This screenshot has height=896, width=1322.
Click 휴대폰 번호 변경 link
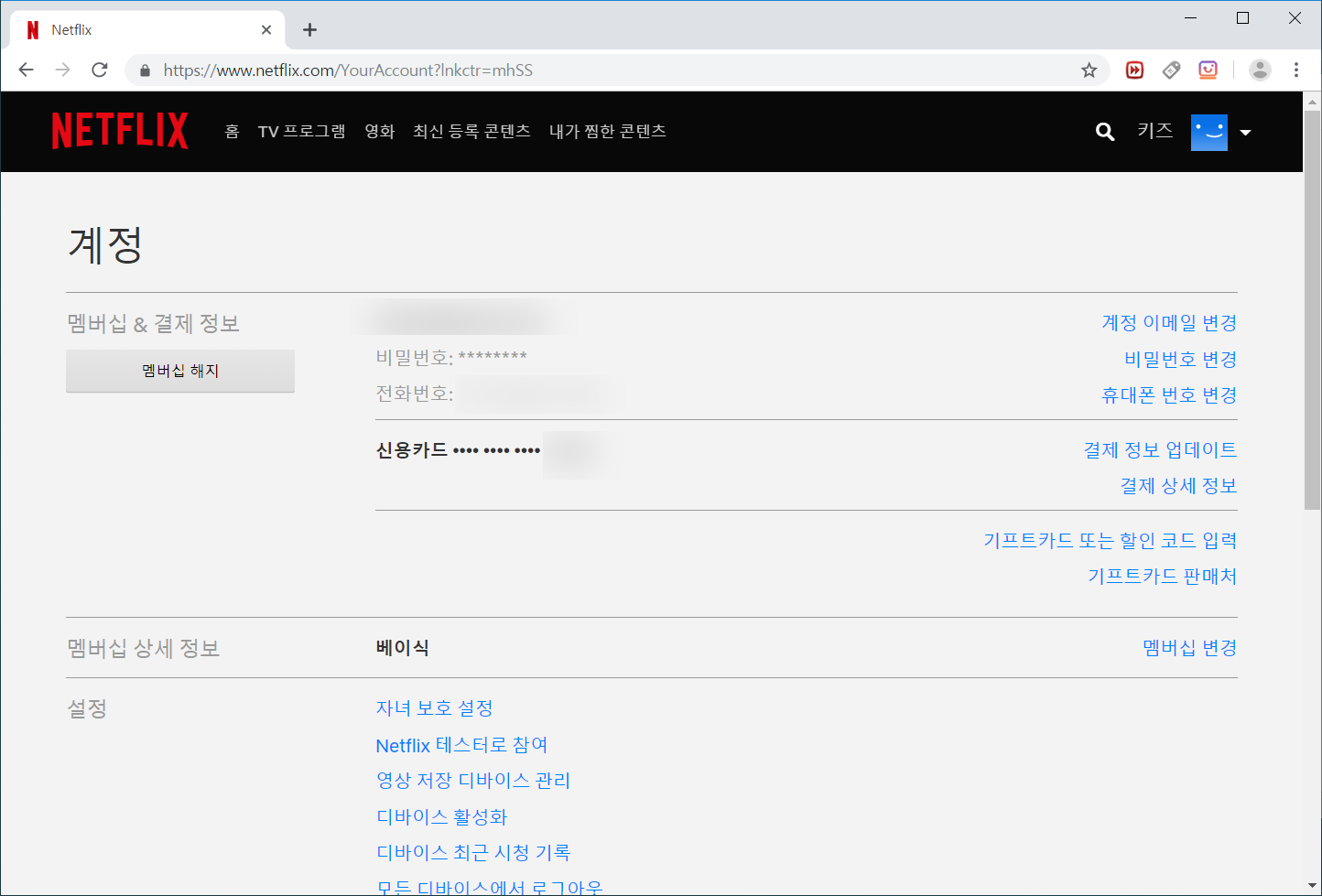point(1169,395)
